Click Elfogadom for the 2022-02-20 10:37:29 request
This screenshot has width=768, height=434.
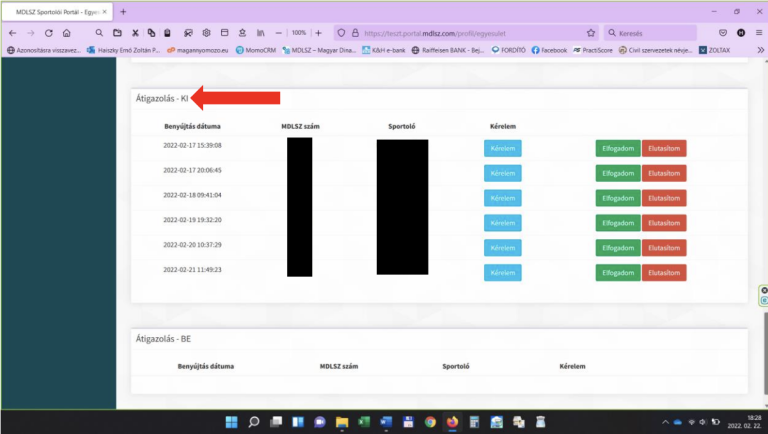coord(617,248)
